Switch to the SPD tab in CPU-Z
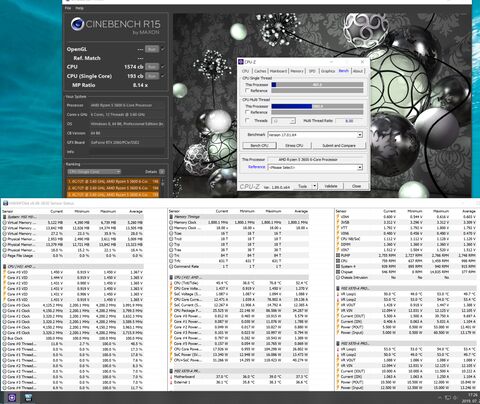The height and width of the screenshot is (404, 480). pos(312,71)
